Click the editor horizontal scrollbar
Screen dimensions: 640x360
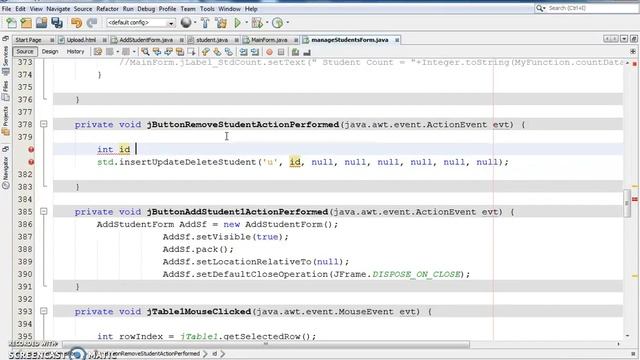pos(265,344)
